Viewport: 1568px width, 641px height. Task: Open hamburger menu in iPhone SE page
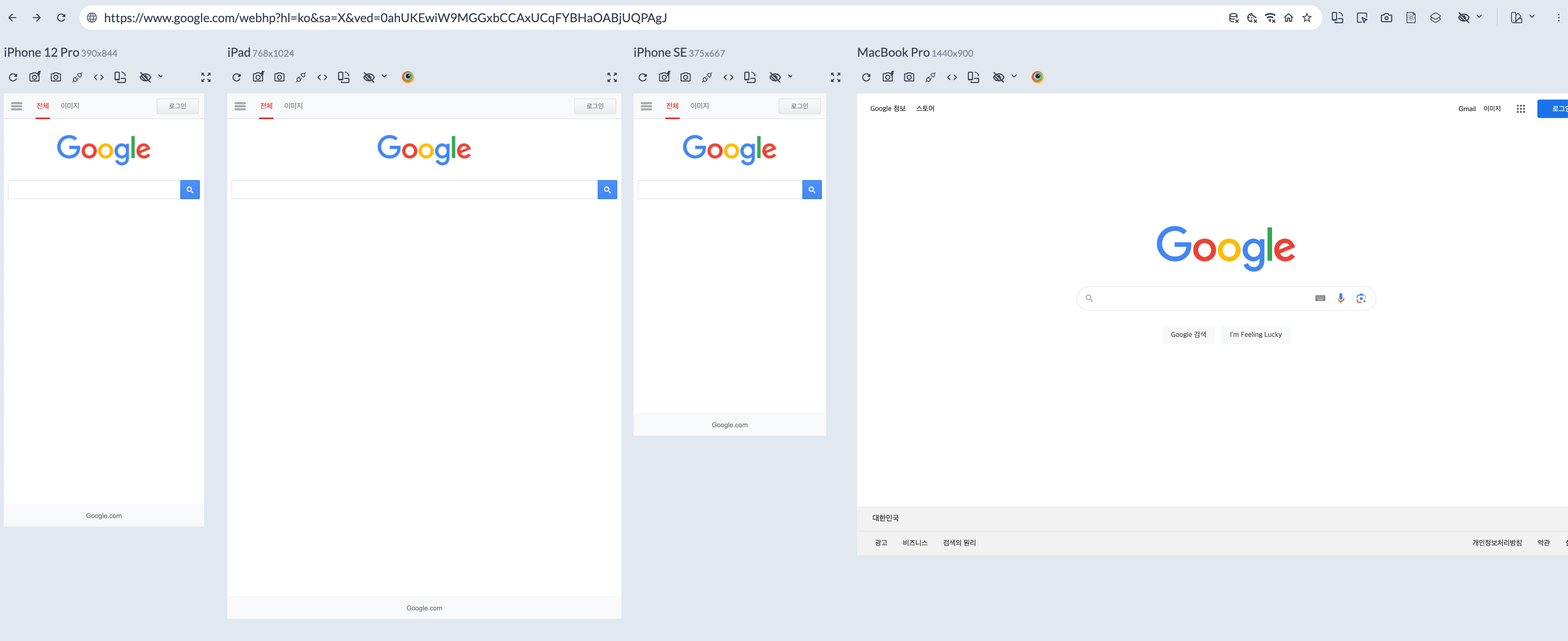[646, 106]
